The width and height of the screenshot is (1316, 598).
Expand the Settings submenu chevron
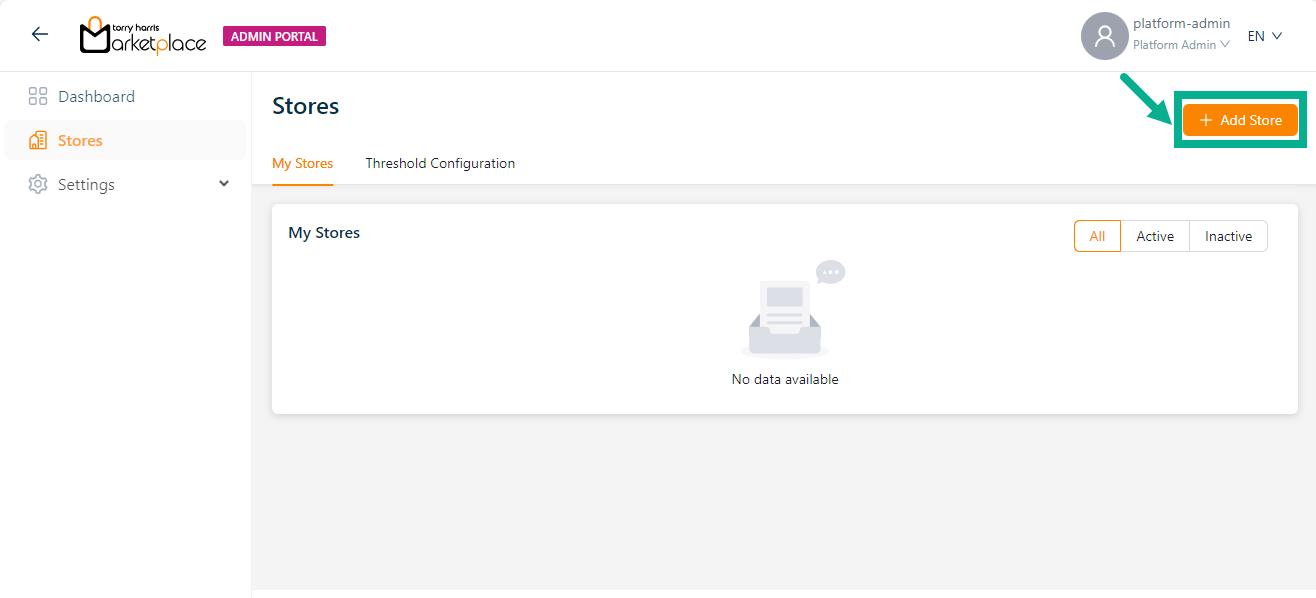tap(224, 184)
